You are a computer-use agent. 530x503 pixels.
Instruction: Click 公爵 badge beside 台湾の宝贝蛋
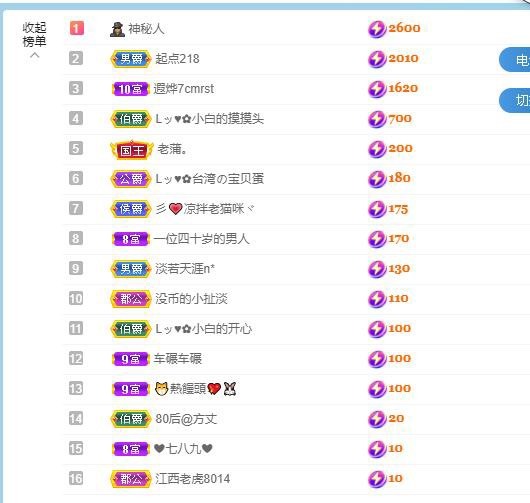(131, 179)
